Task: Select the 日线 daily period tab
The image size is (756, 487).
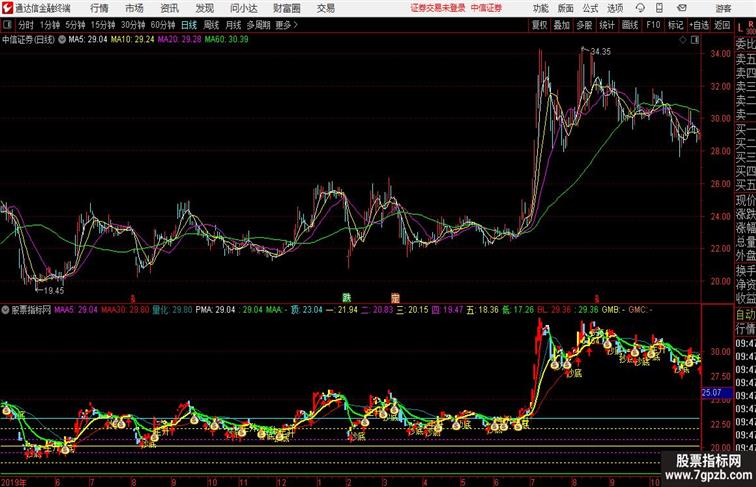Action: (x=189, y=25)
